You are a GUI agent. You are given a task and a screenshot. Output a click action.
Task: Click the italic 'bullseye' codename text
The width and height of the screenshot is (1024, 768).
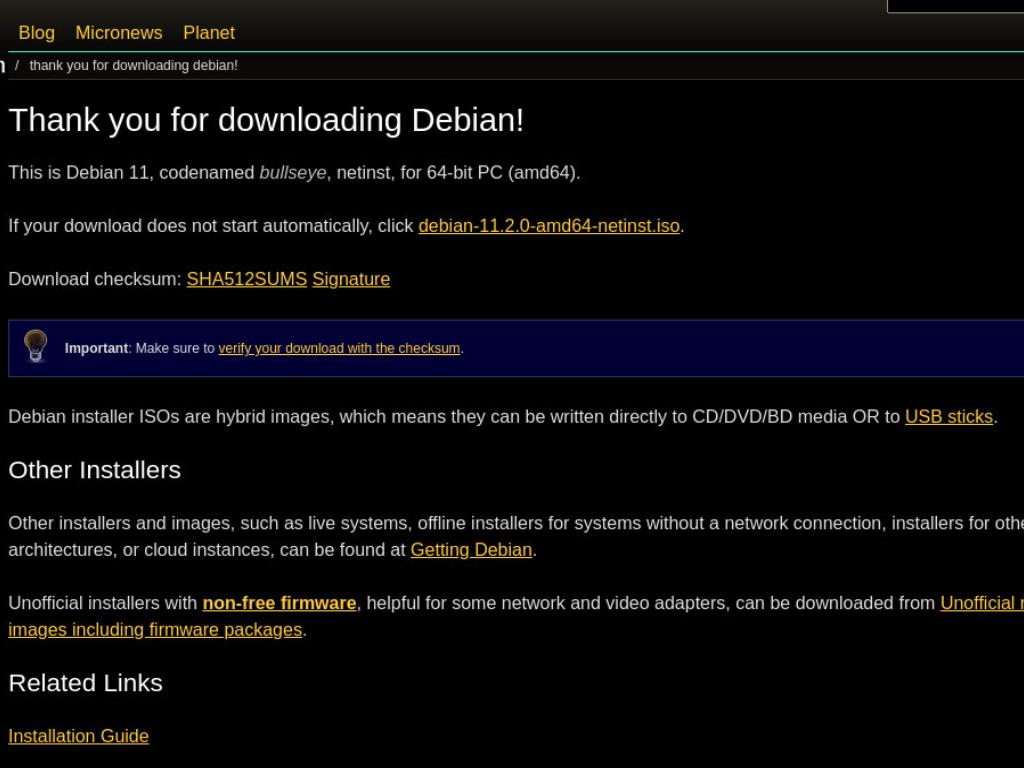tap(293, 172)
